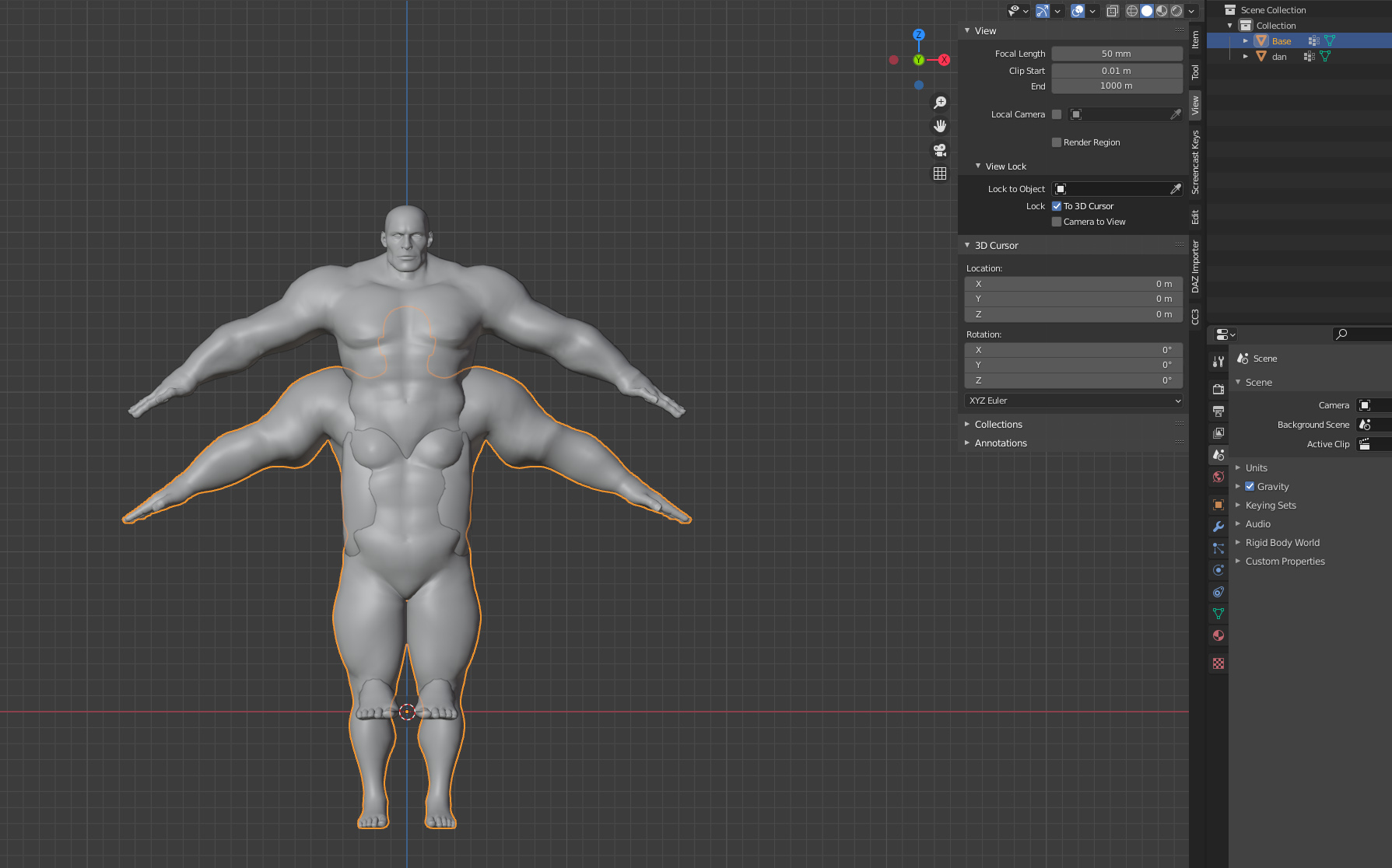The image size is (1392, 868).
Task: Click the Lock to Object field
Action: click(1117, 189)
